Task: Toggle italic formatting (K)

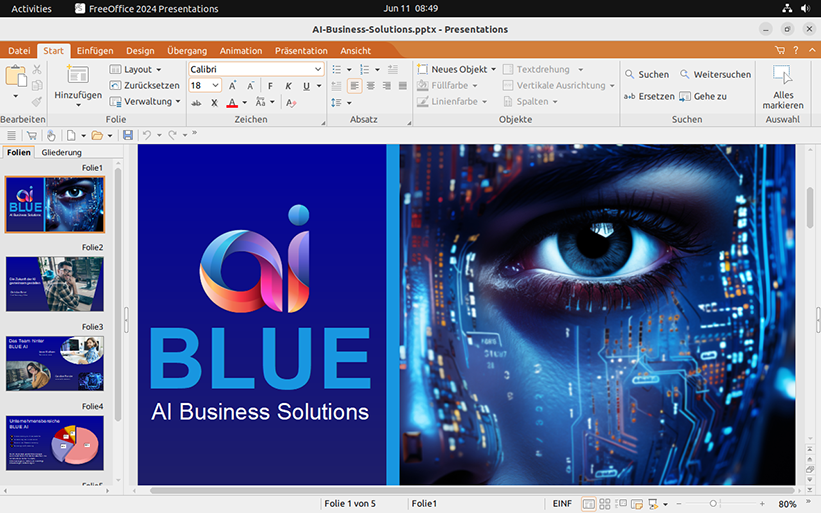Action: [x=289, y=86]
